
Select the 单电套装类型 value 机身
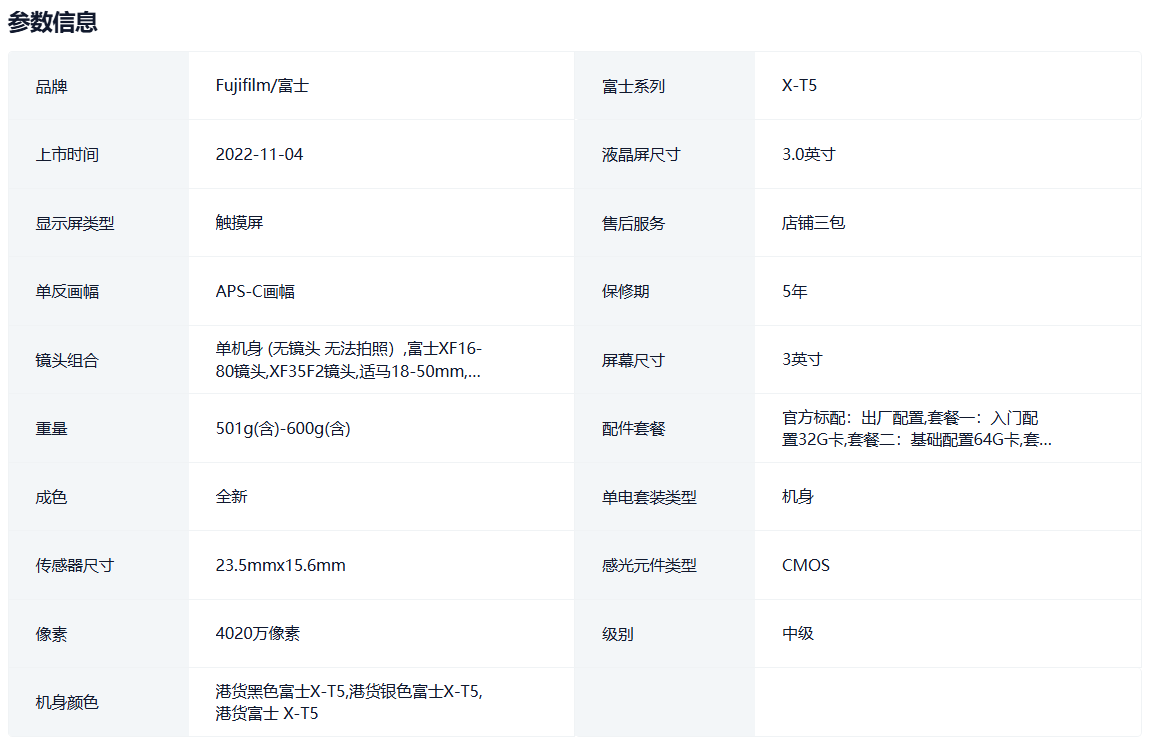tap(797, 496)
